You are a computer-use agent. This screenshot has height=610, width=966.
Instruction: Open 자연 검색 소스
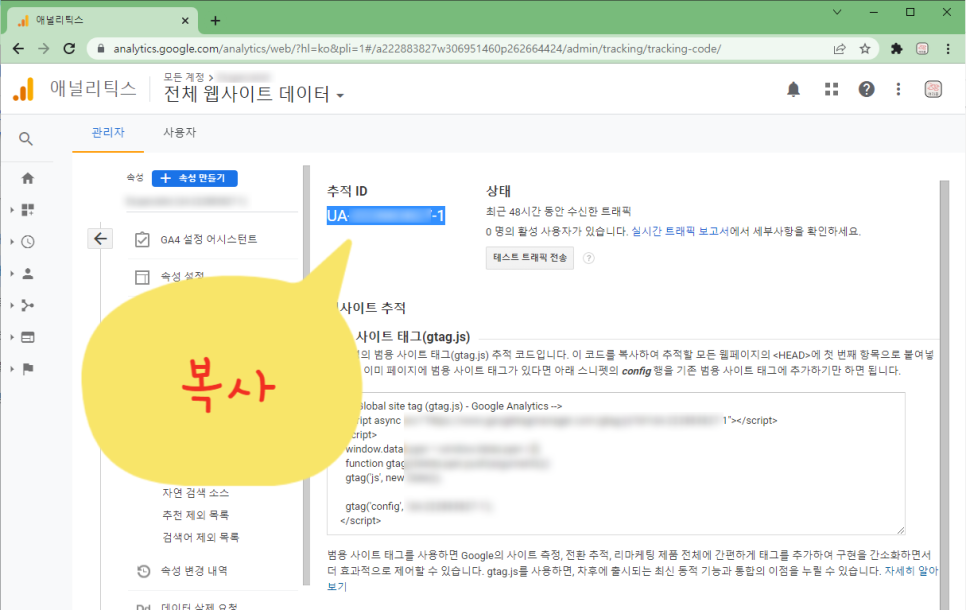195,493
